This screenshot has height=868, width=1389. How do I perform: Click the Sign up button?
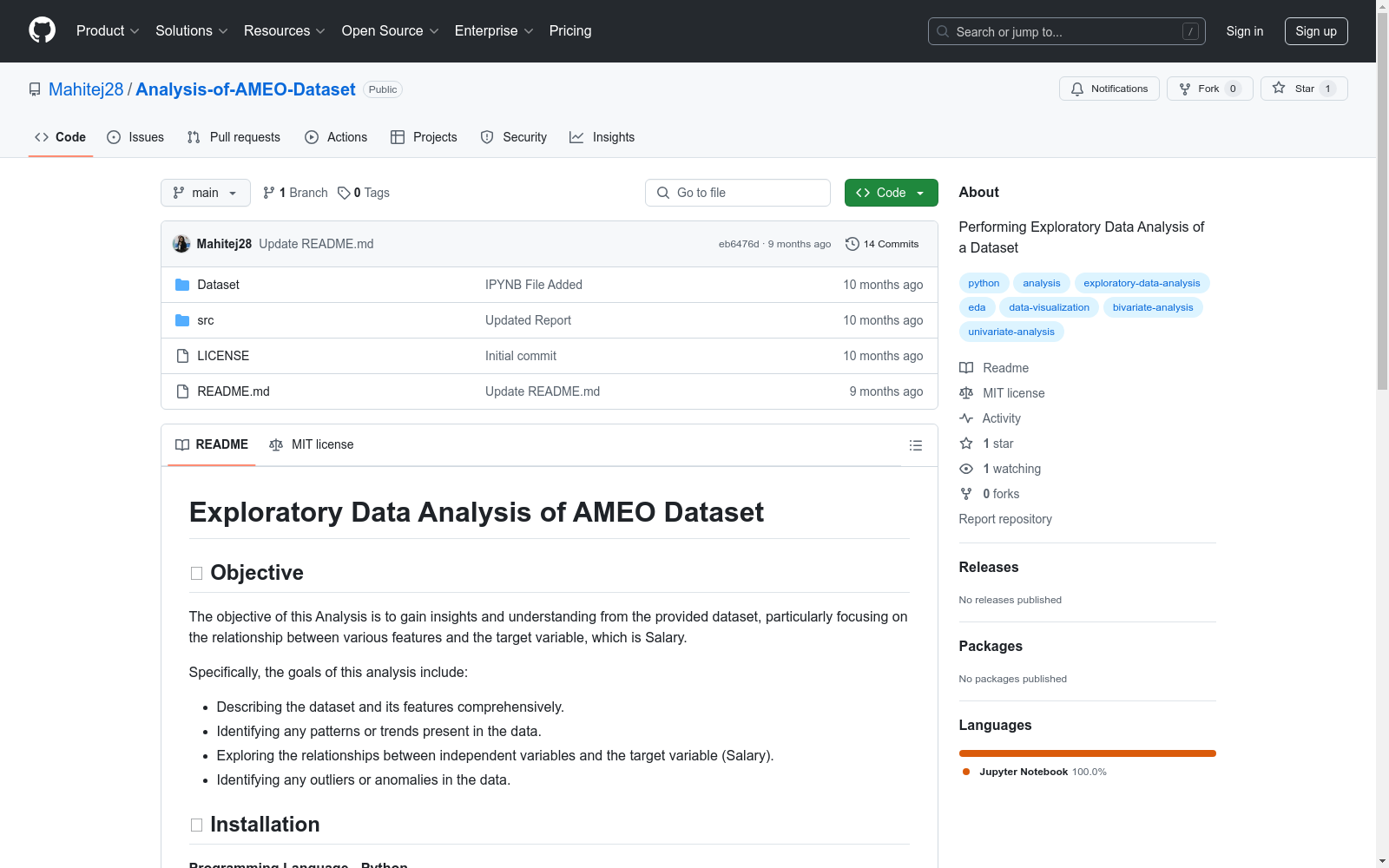[1316, 31]
